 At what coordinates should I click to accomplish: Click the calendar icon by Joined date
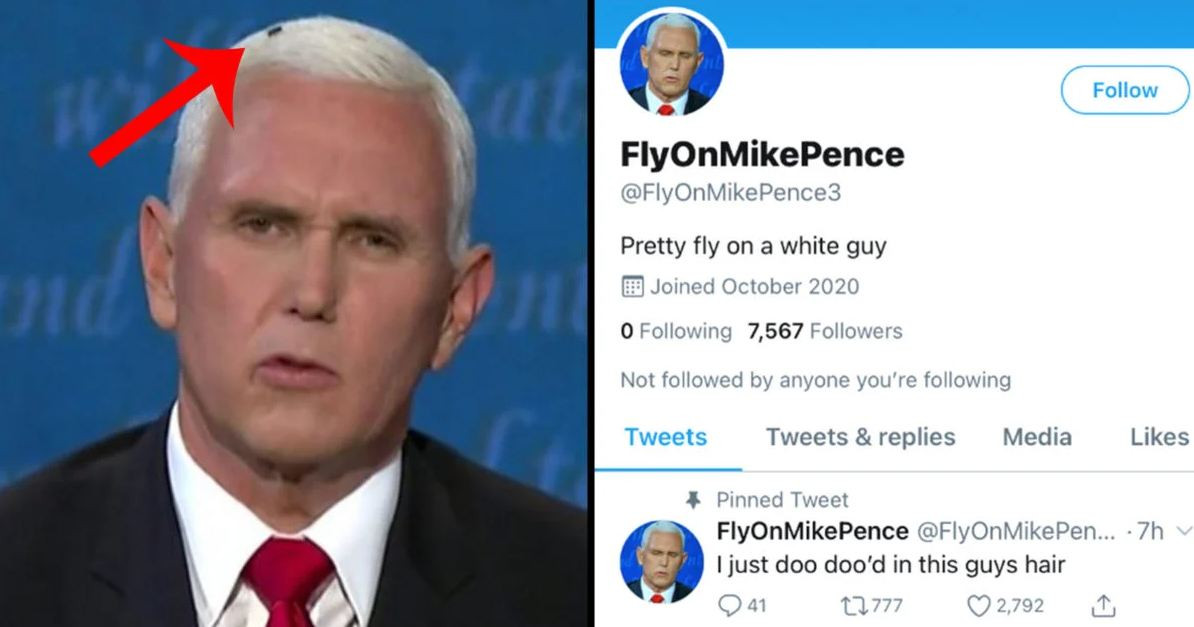[632, 287]
